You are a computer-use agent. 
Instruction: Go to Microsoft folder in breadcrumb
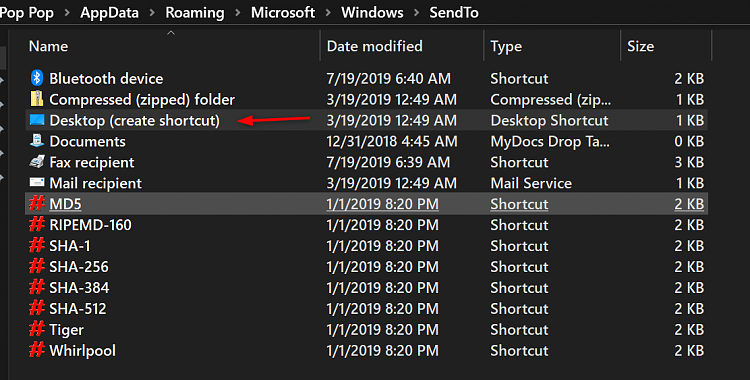tap(283, 12)
